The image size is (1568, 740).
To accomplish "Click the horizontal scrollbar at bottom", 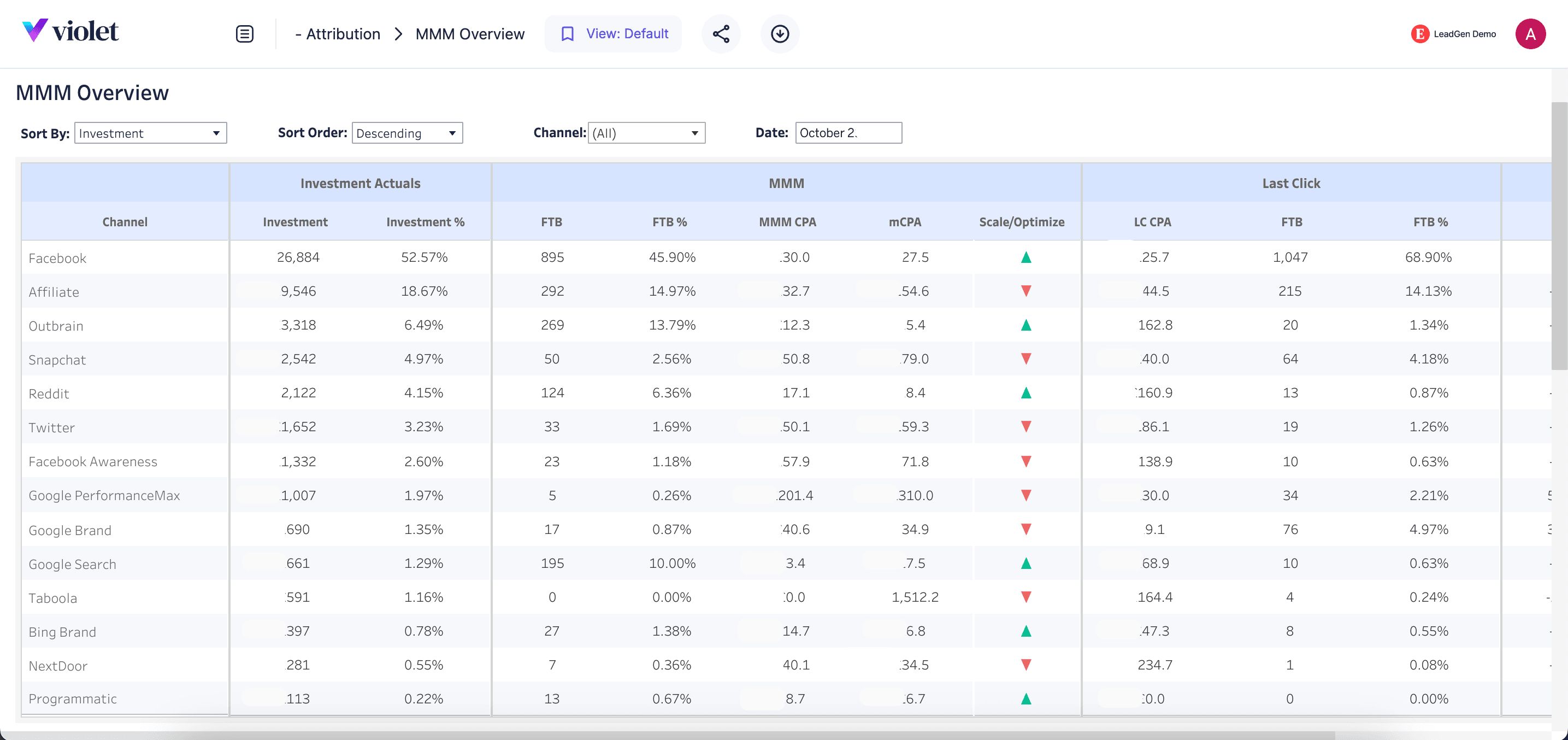I will (670, 735).
